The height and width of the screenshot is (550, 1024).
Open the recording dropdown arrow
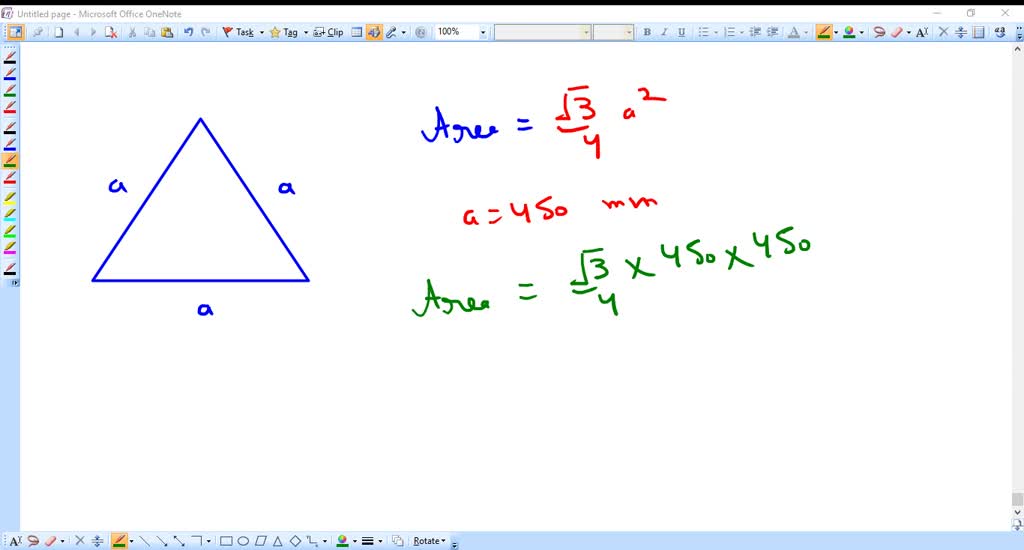pyautogui.click(x=404, y=32)
